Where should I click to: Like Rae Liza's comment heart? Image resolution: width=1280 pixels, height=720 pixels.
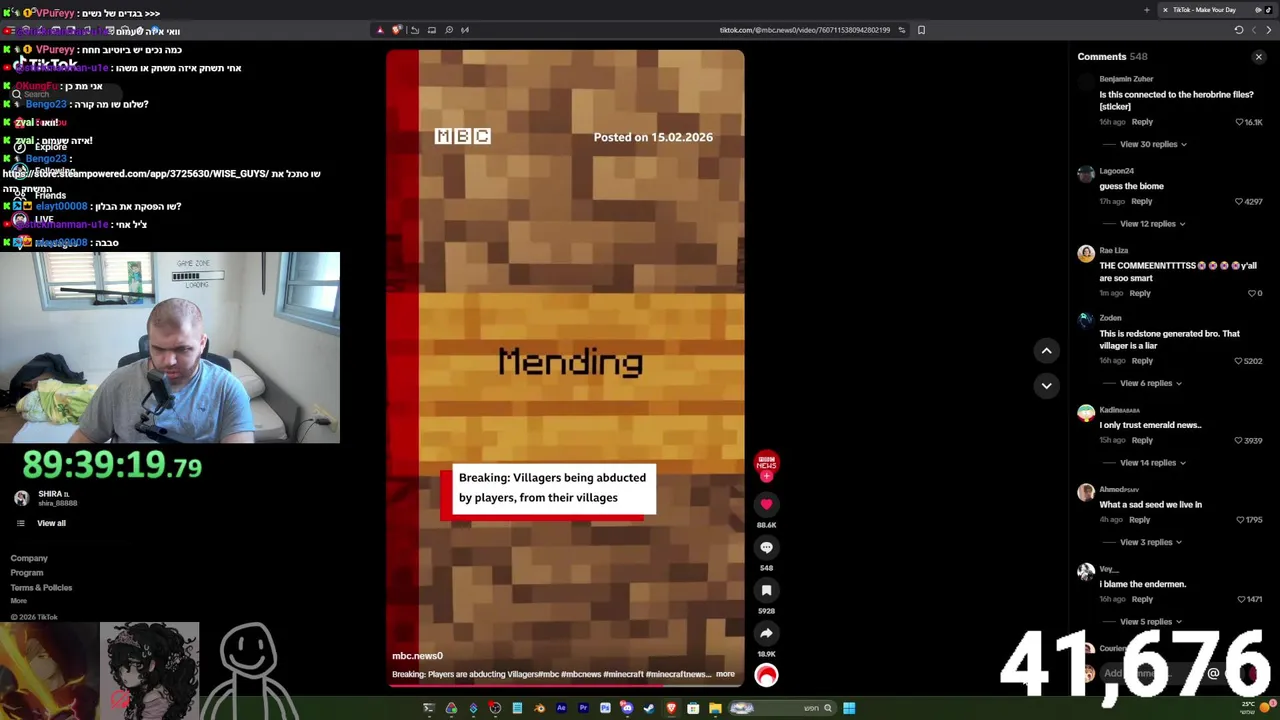pos(1254,294)
